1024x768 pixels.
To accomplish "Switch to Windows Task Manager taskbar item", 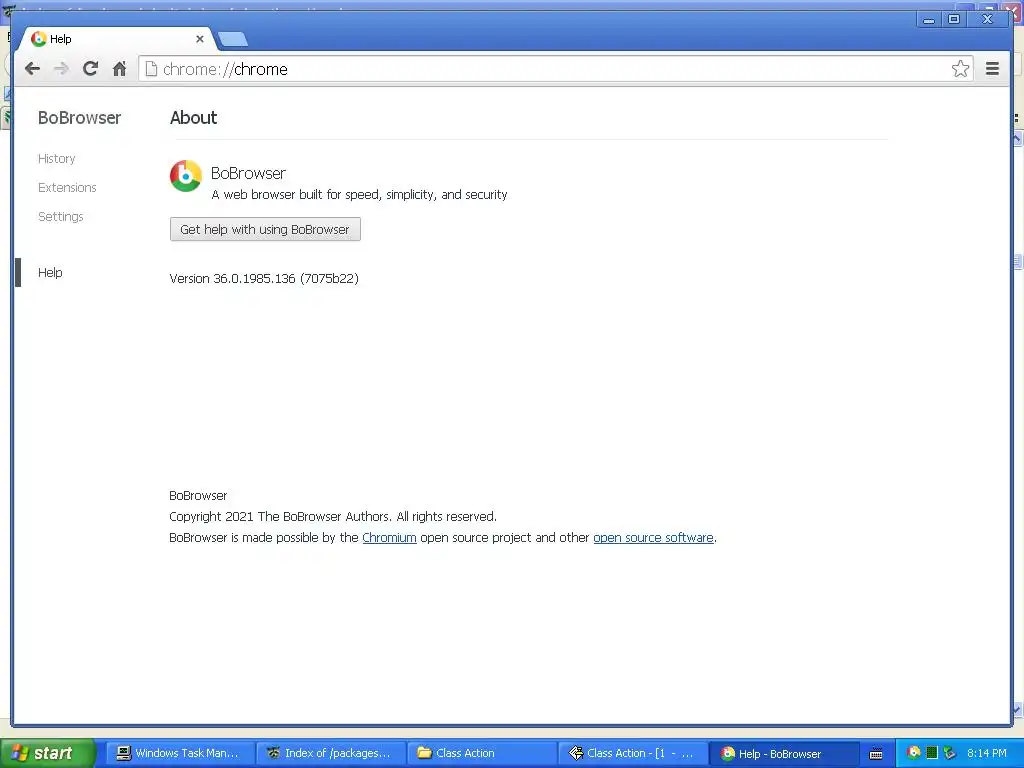I will click(x=178, y=753).
